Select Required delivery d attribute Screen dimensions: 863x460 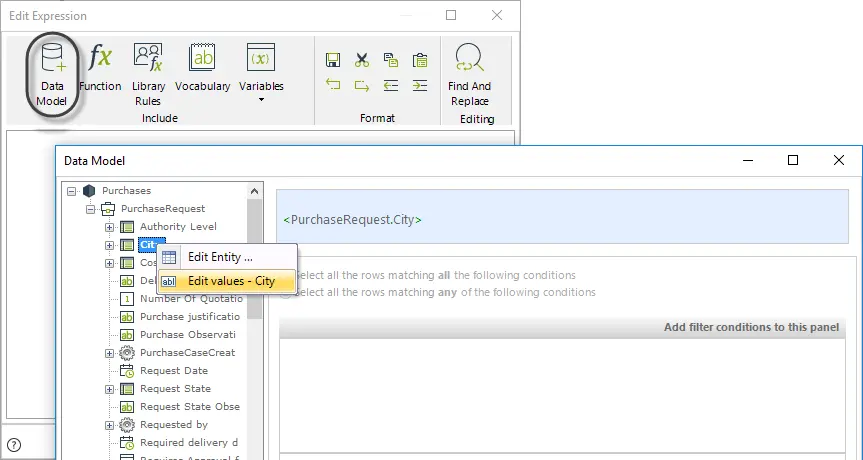tap(189, 443)
